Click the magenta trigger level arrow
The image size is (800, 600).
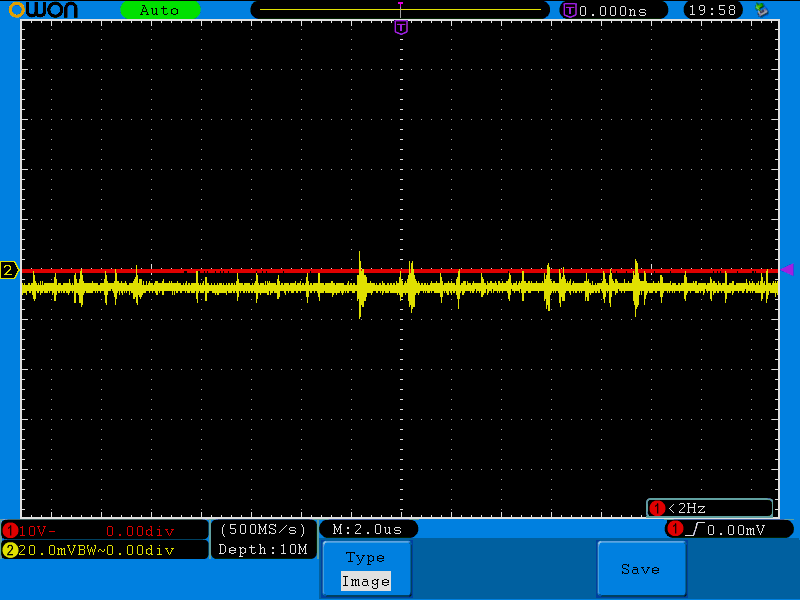pos(787,269)
